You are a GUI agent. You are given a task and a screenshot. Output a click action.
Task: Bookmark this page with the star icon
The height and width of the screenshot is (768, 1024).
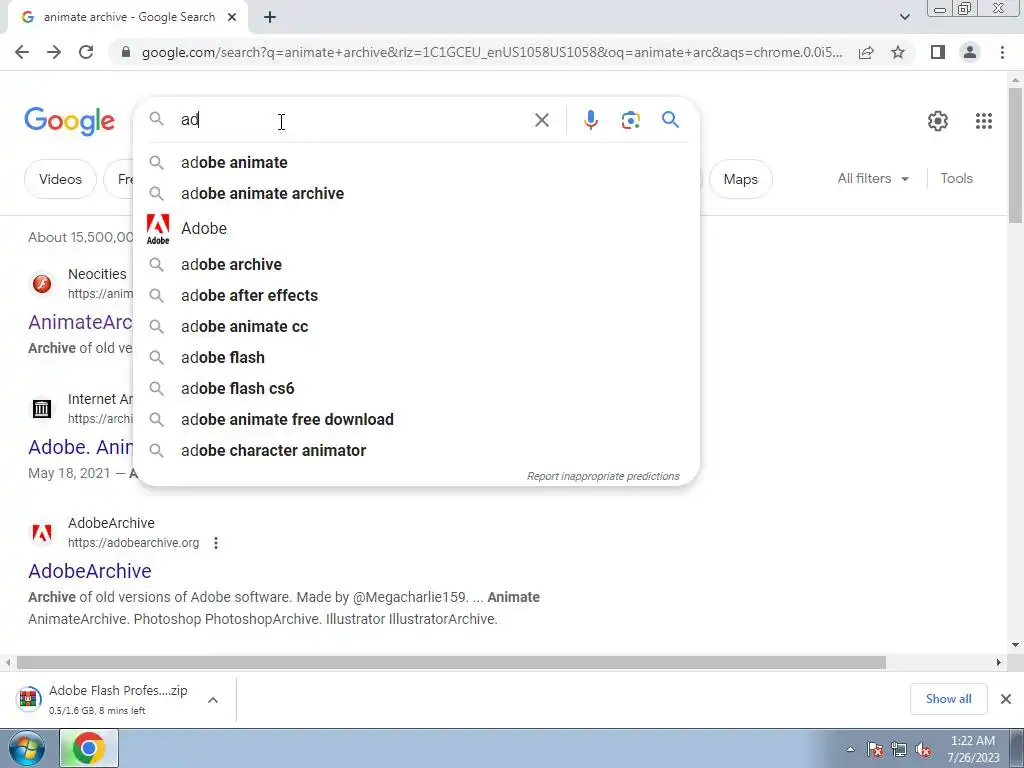click(x=898, y=52)
